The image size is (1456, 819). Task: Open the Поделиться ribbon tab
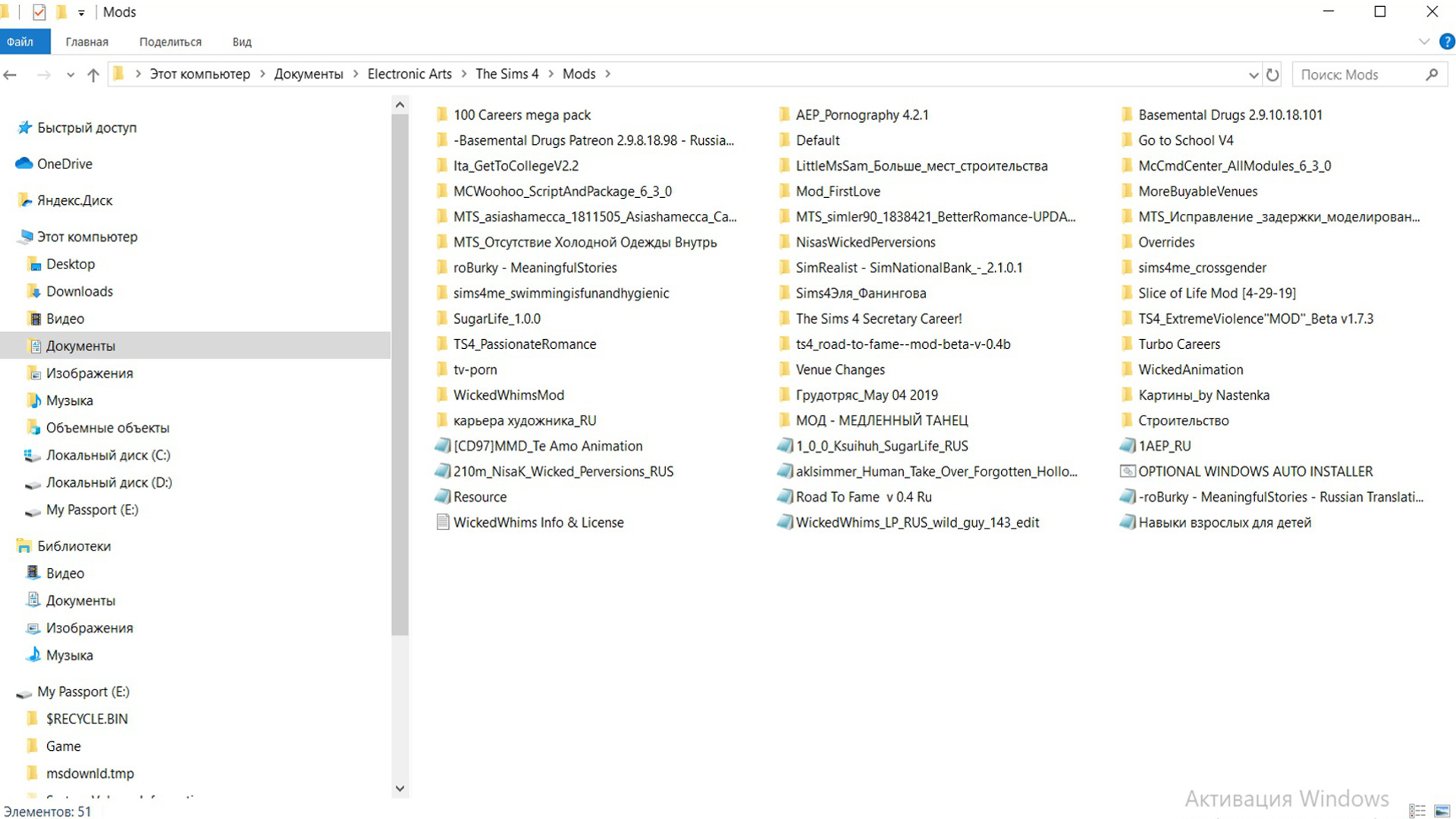170,42
